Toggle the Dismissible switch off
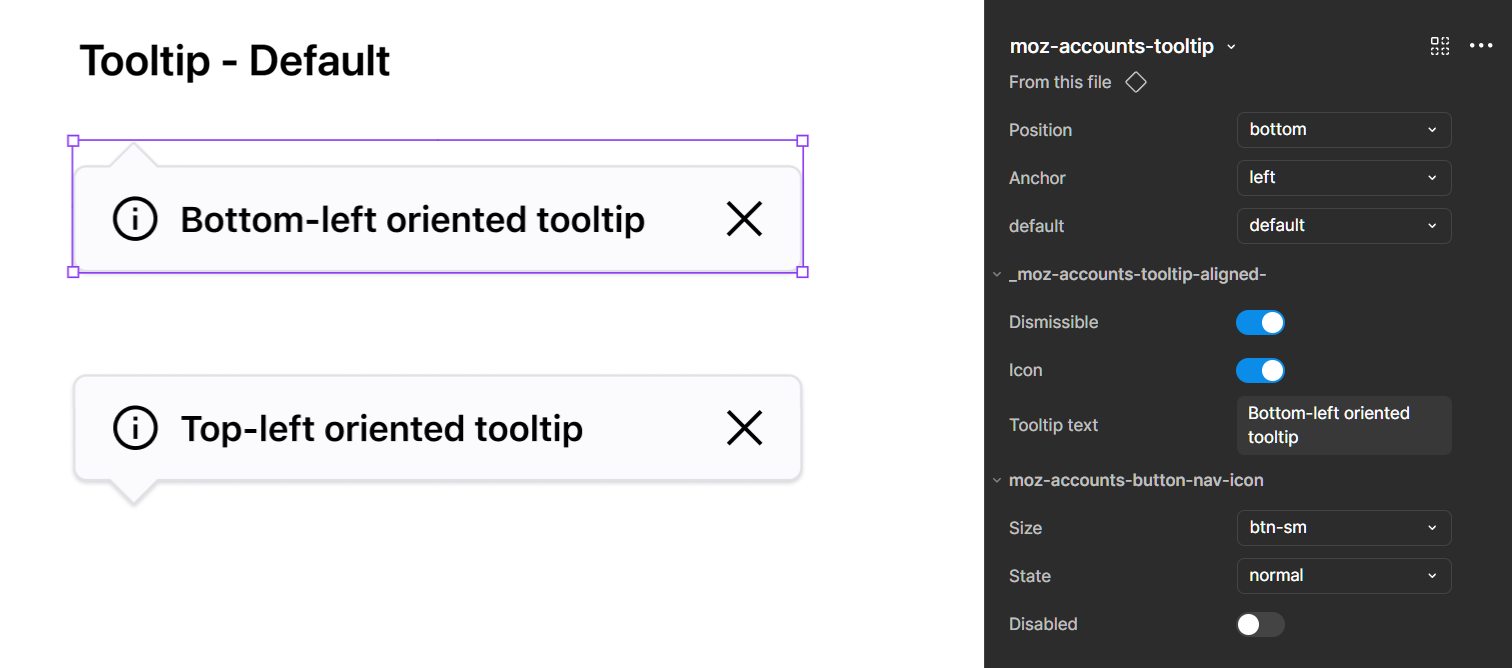This screenshot has height=668, width=1512. pyautogui.click(x=1260, y=322)
